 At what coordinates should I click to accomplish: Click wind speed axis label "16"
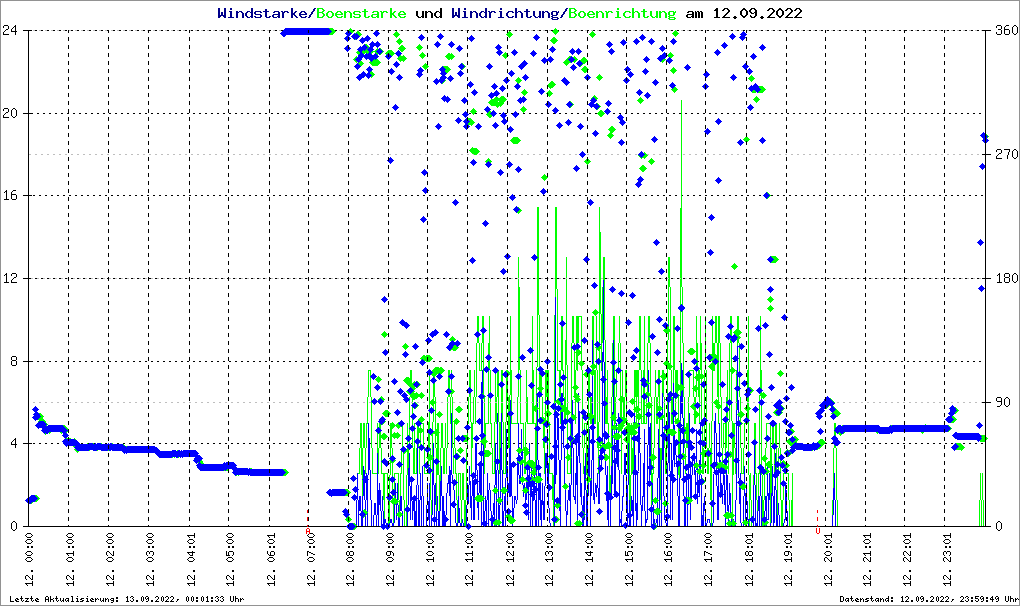(x=10, y=196)
